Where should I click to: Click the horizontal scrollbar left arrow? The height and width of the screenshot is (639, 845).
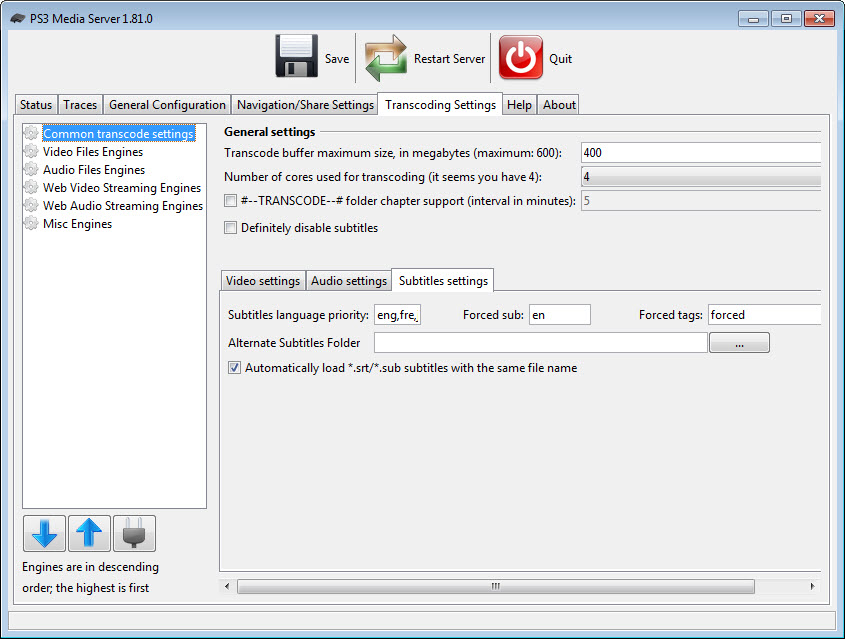227,586
